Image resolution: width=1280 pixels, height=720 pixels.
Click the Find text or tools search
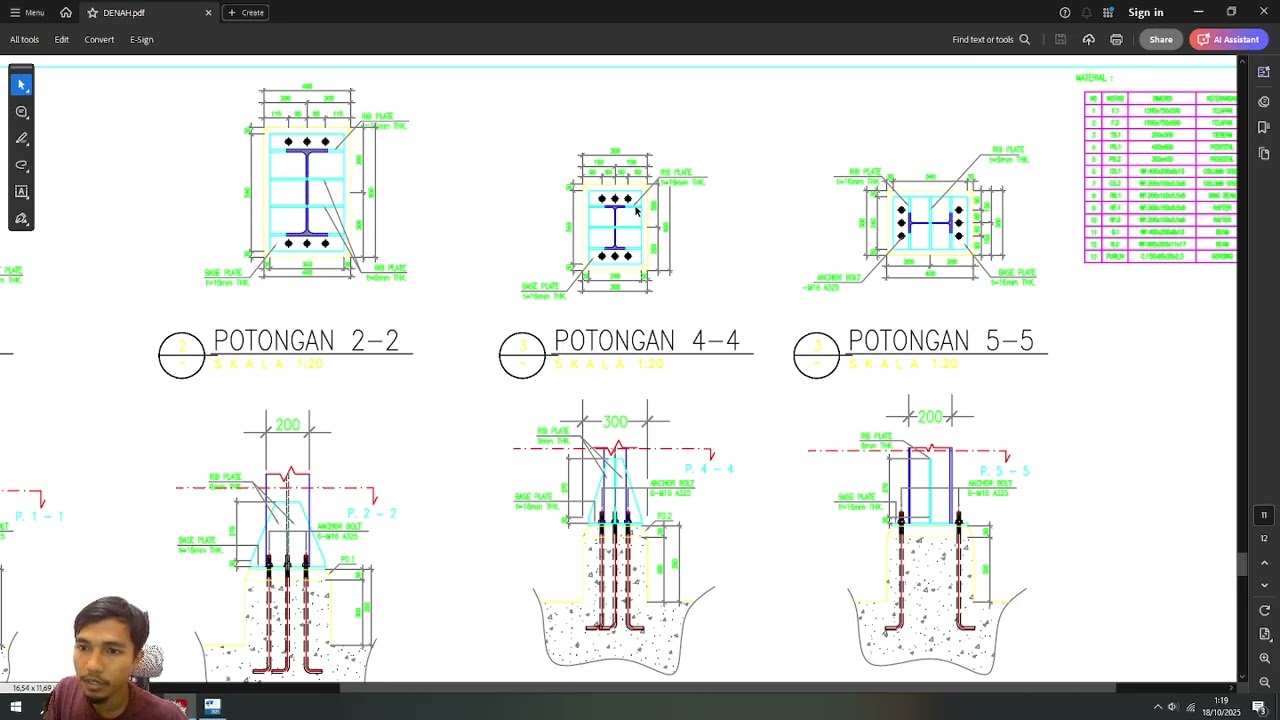(991, 40)
